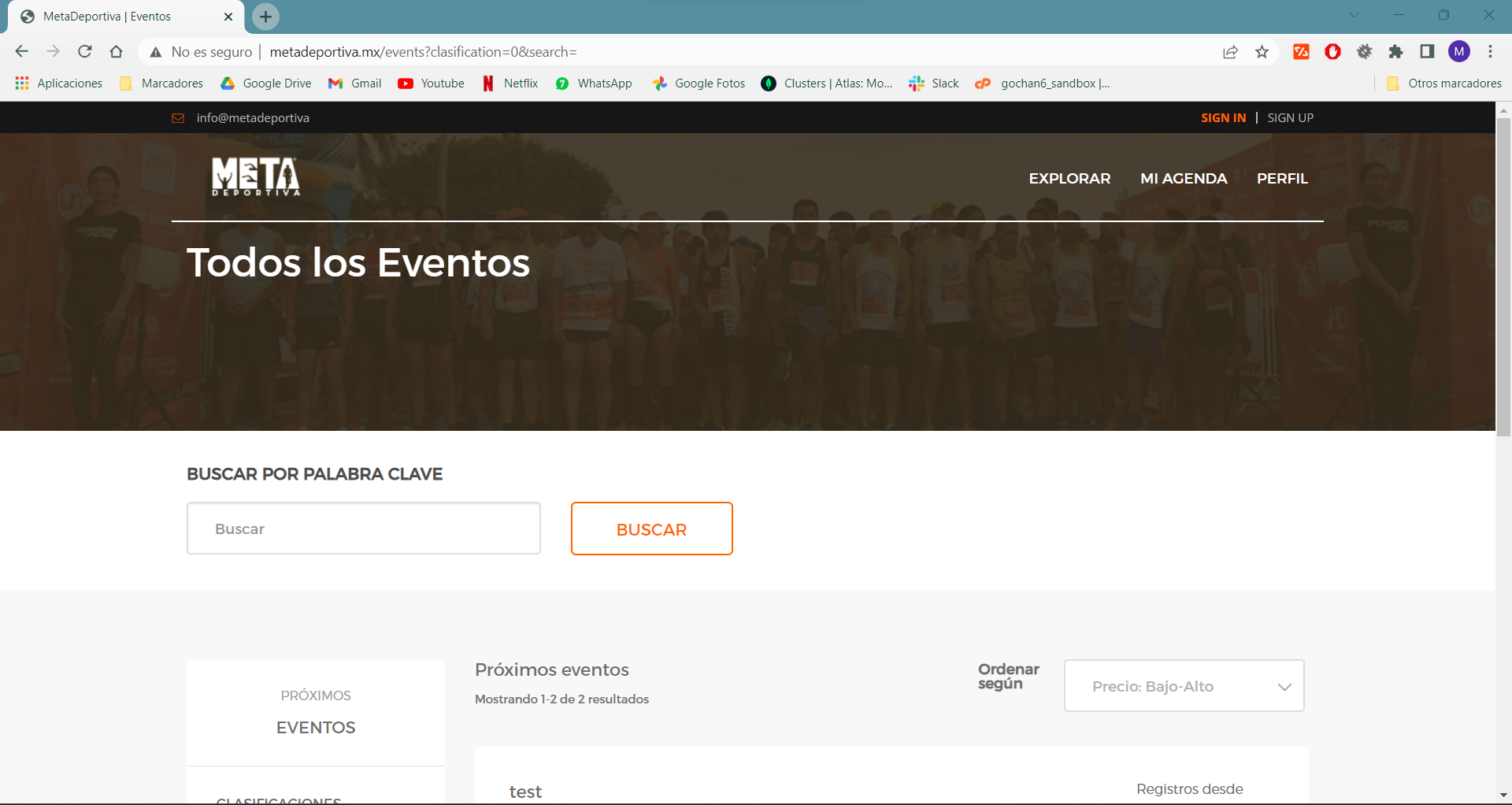Close the MetaDeportiva | Eventos tab
Image resolution: width=1512 pixels, height=805 pixels.
tap(228, 17)
